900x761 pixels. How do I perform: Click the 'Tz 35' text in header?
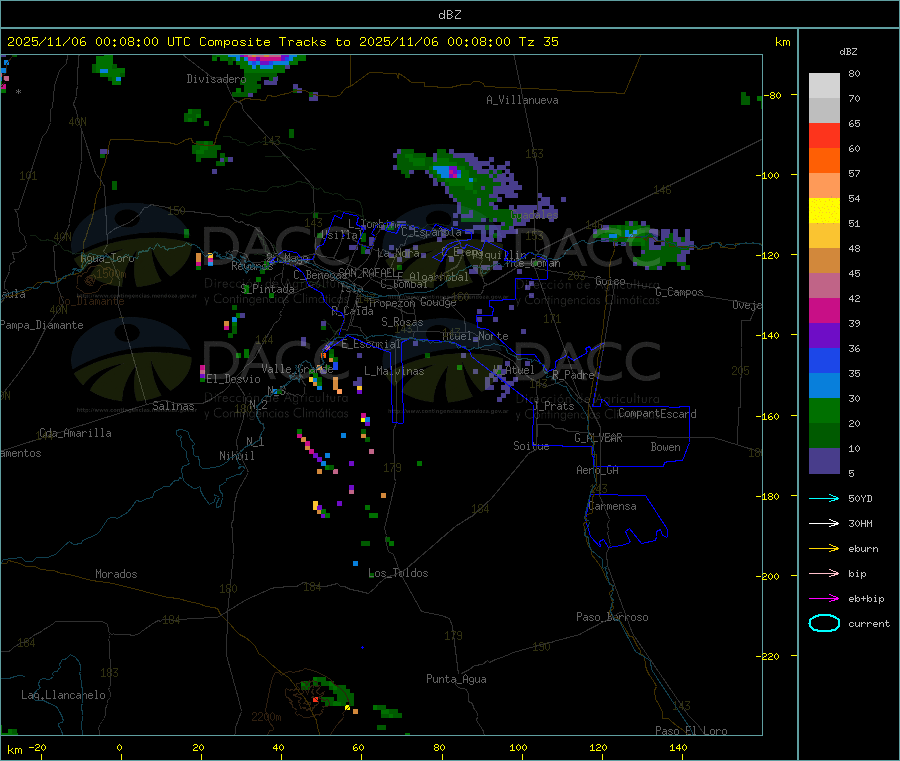(538, 42)
